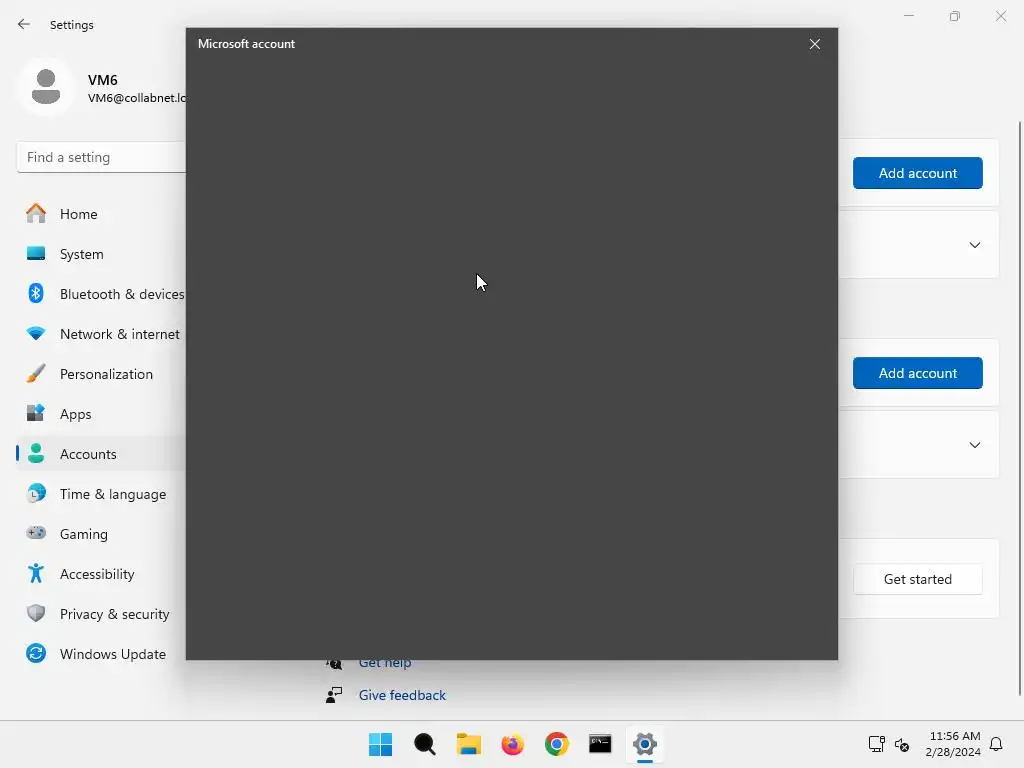This screenshot has width=1024, height=768.
Task: Launch Google Chrome from the taskbar
Action: [x=556, y=744]
